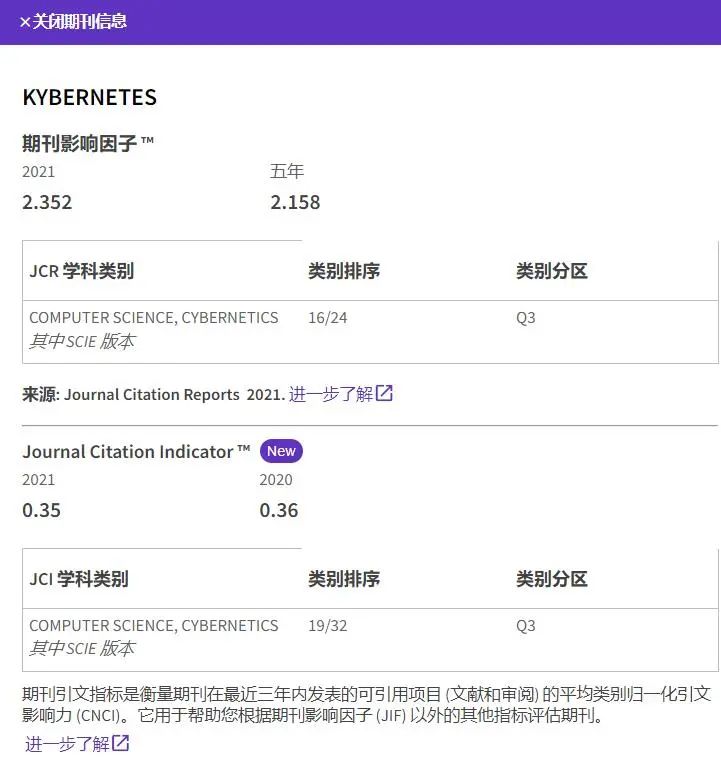The width and height of the screenshot is (721, 768).
Task: Select the JCR rank value 16/24
Action: pos(328,317)
